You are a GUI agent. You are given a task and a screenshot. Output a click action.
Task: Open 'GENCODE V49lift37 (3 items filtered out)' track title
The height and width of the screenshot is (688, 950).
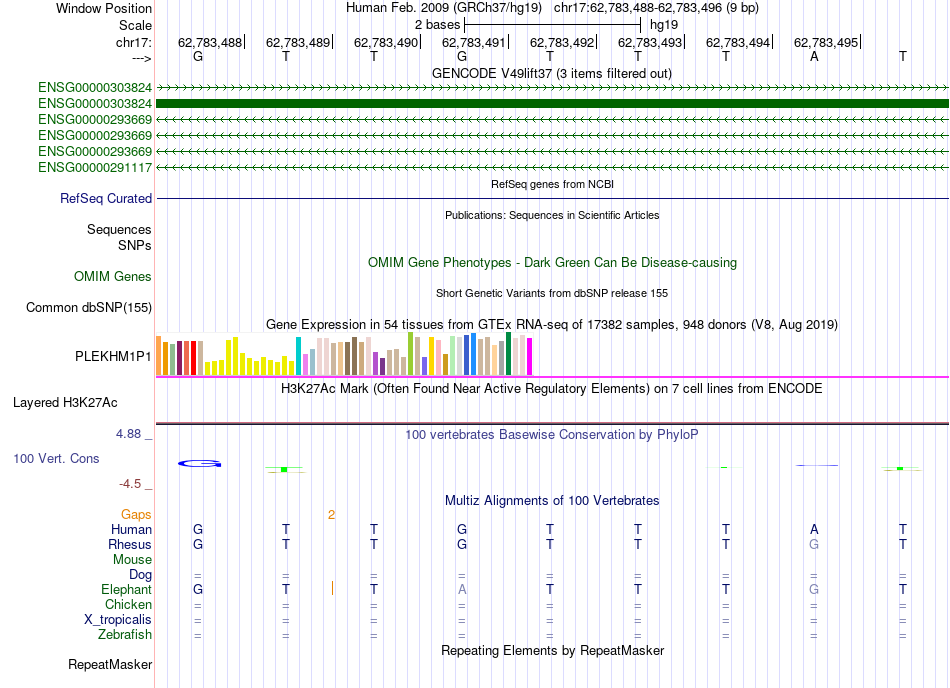[552, 73]
